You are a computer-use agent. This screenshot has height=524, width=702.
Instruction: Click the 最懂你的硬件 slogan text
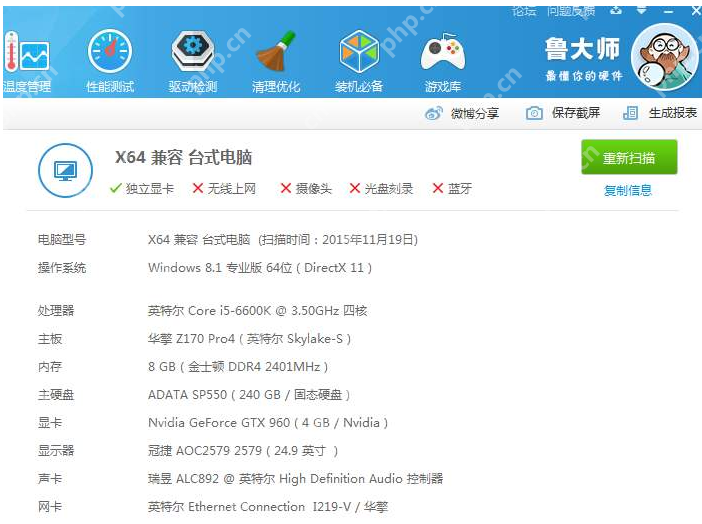(584, 76)
